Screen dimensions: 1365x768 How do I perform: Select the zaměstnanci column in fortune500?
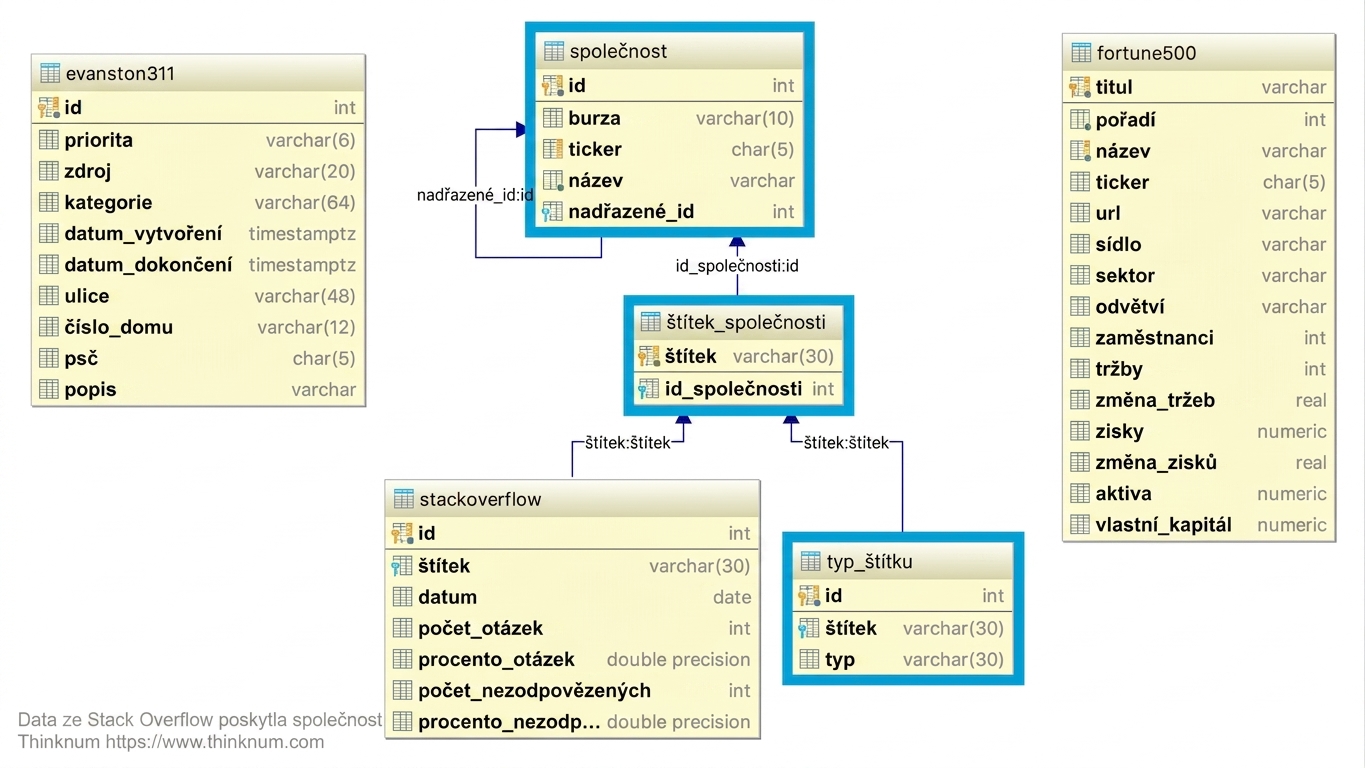click(1198, 338)
